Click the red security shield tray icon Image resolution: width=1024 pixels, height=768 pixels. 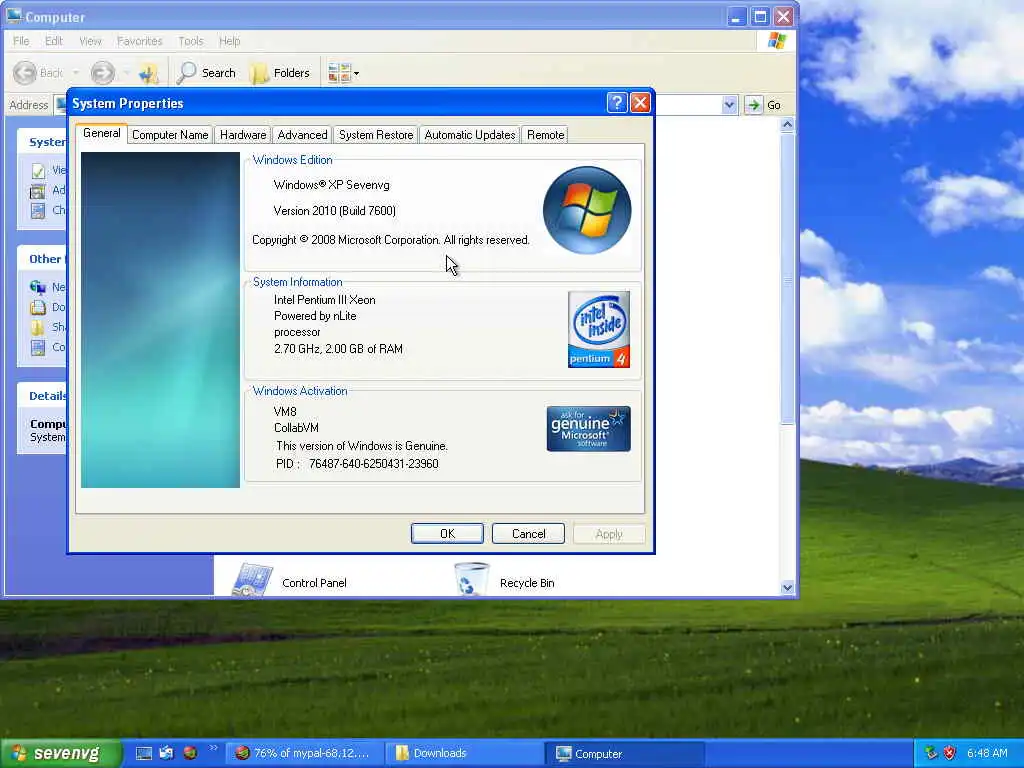[x=950, y=753]
